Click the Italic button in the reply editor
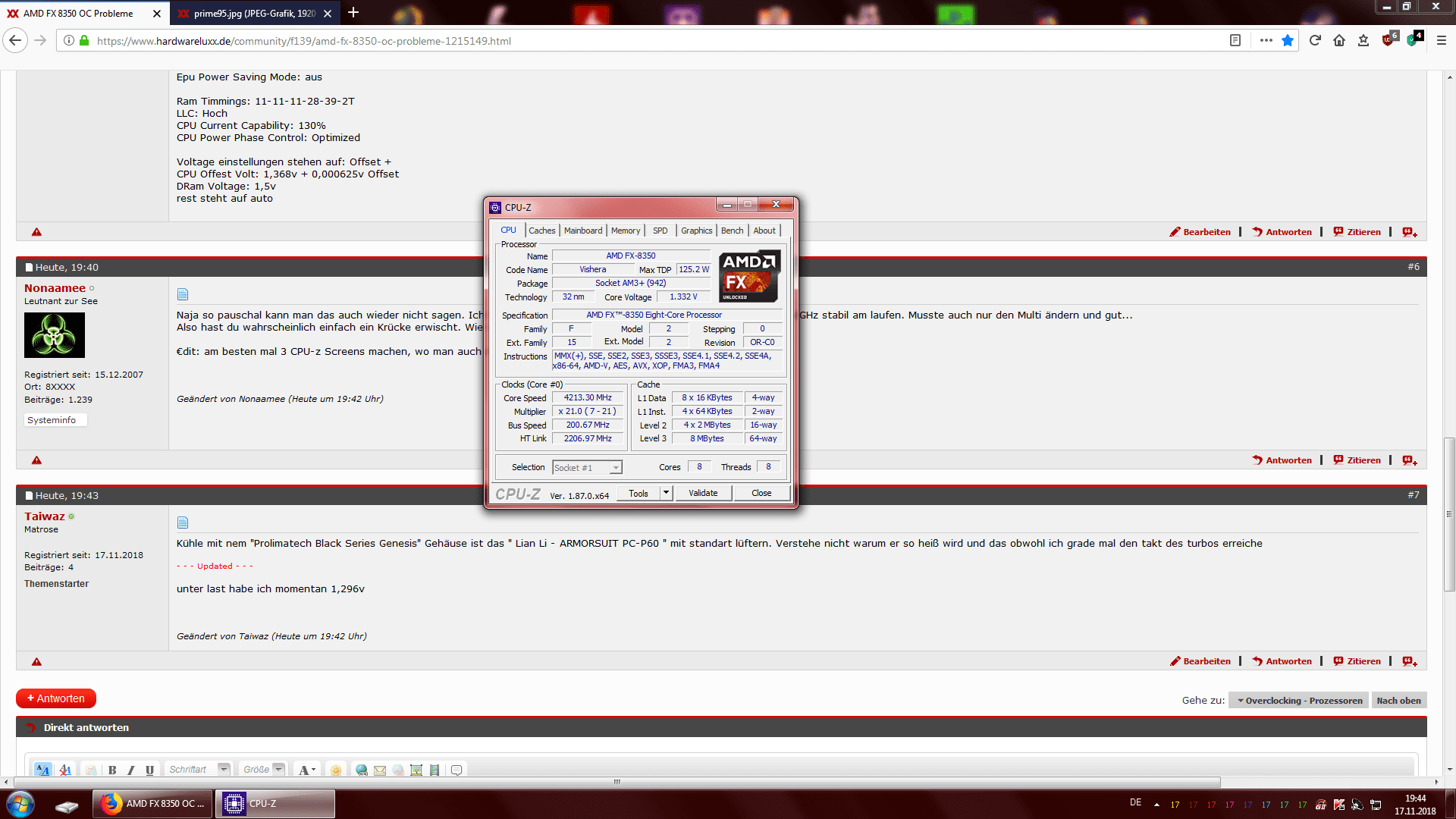 [x=131, y=770]
